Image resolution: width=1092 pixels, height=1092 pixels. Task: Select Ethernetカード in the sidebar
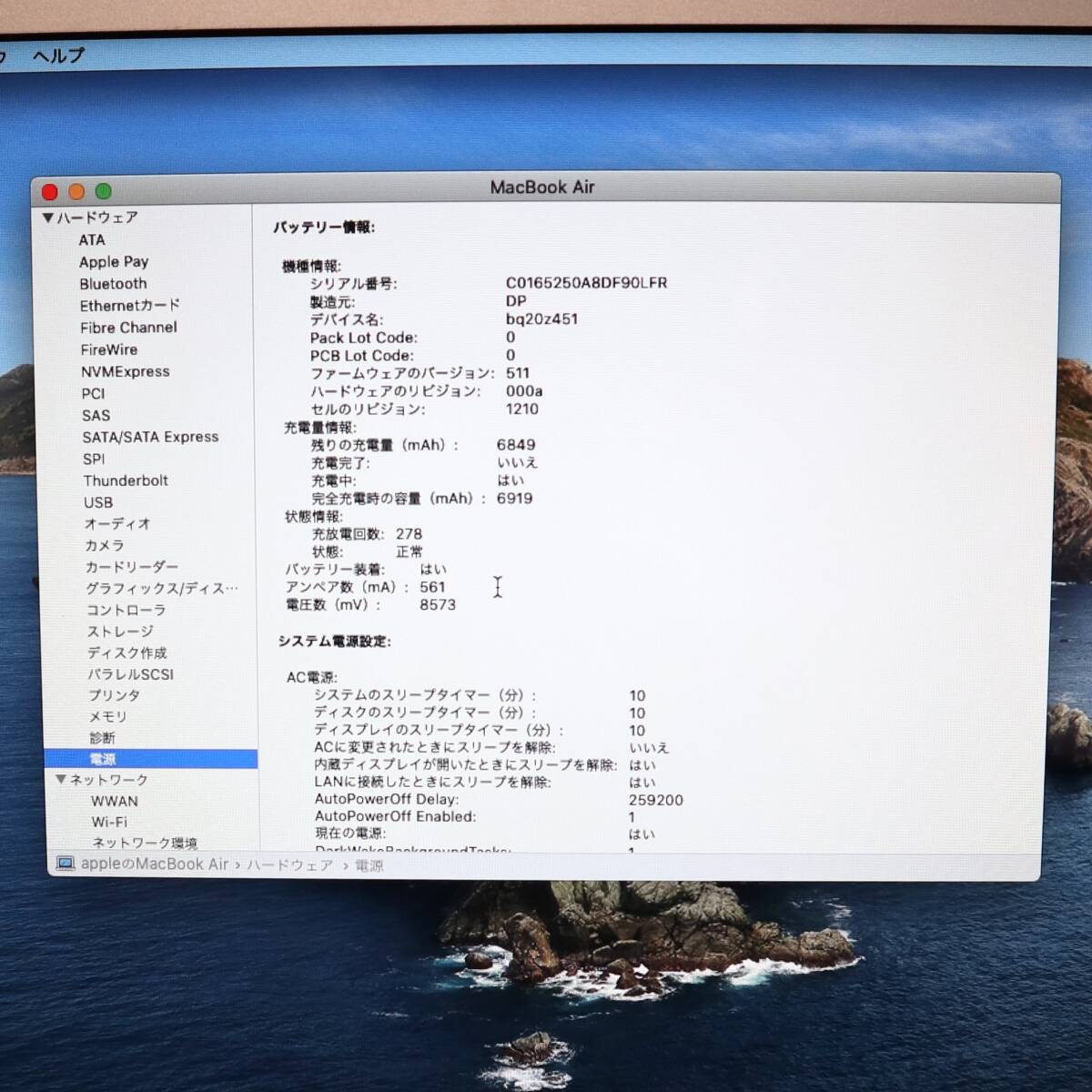pos(130,306)
